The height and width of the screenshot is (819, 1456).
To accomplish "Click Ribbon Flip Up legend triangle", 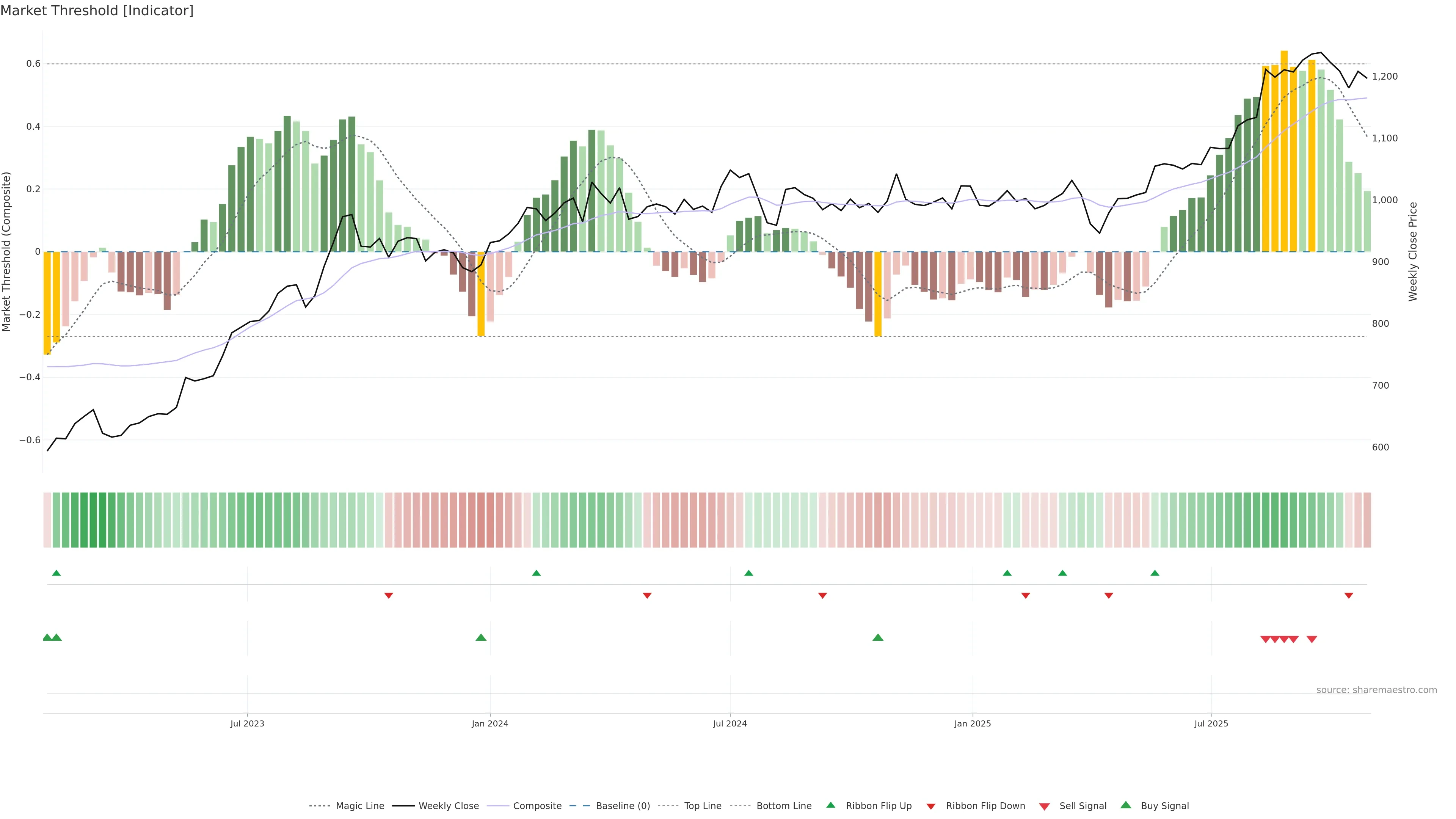I will tap(831, 805).
